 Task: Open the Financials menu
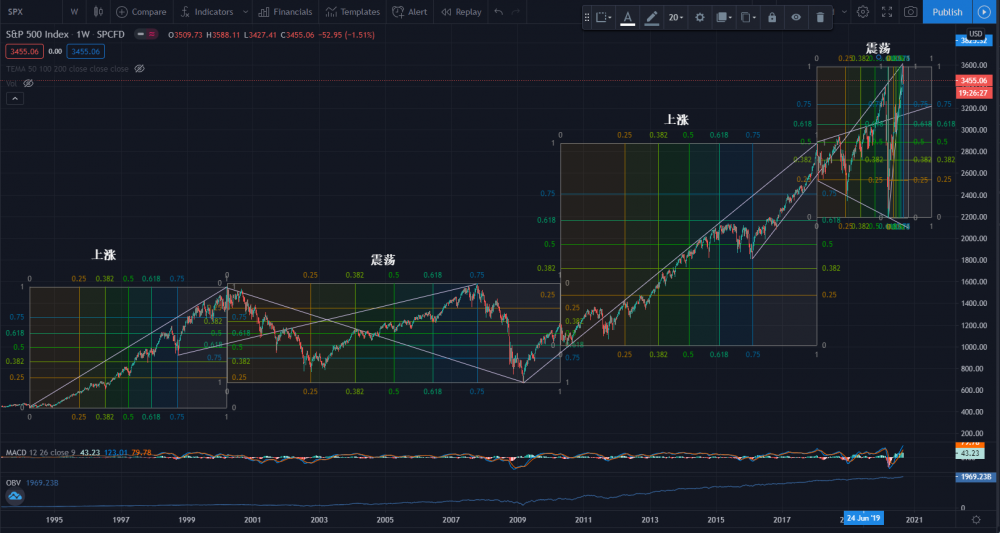(284, 12)
